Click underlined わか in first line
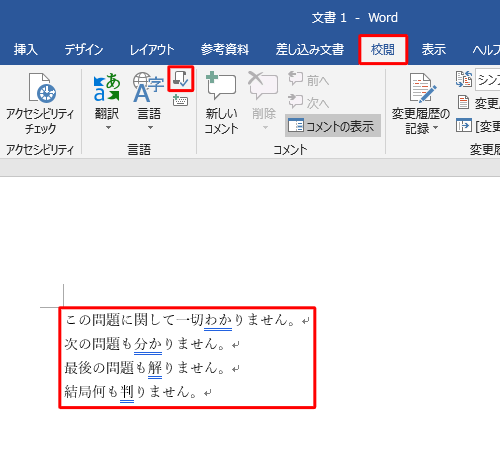Image resolution: width=500 pixels, height=469 pixels. point(218,320)
